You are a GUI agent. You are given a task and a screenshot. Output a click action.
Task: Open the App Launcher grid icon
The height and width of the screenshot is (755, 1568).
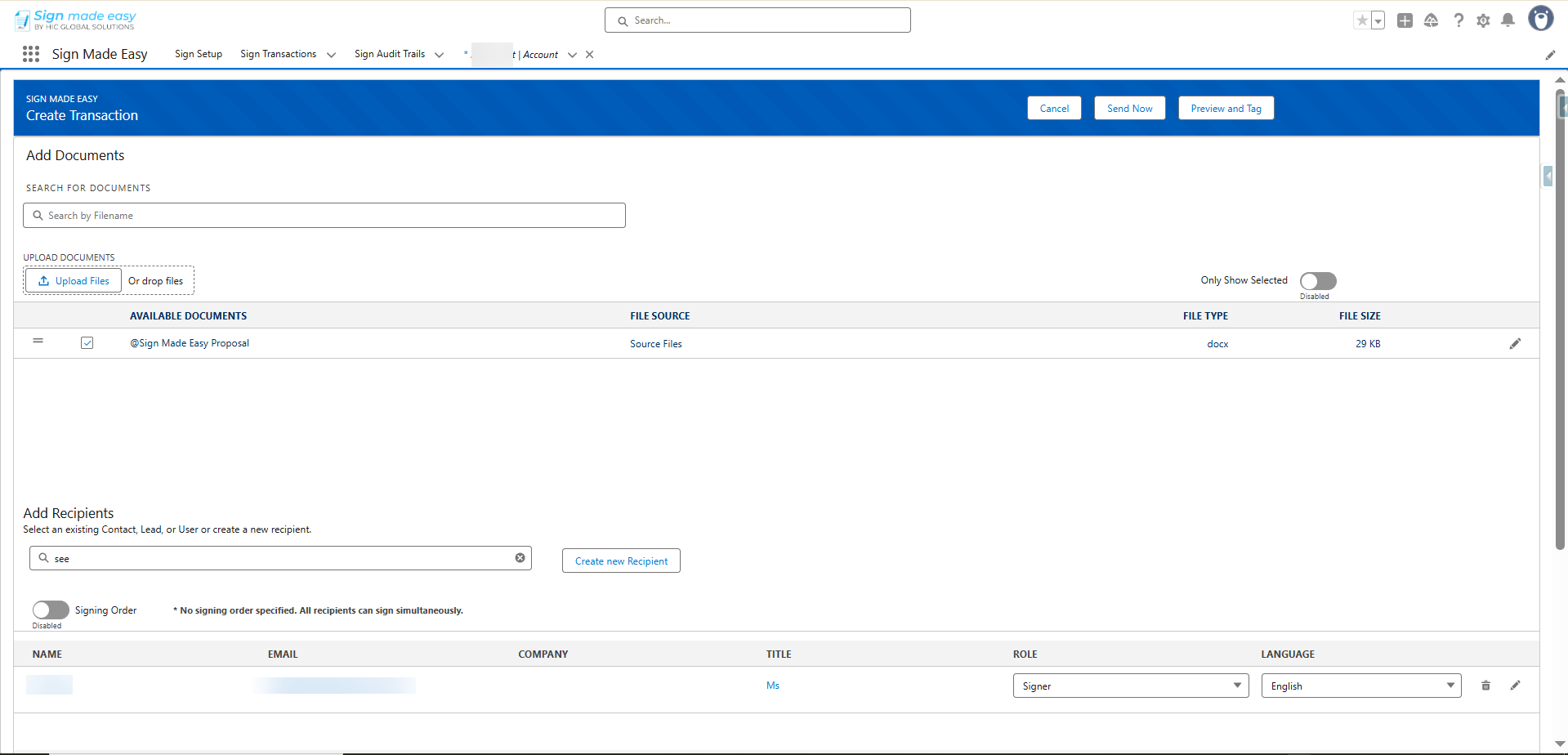31,54
